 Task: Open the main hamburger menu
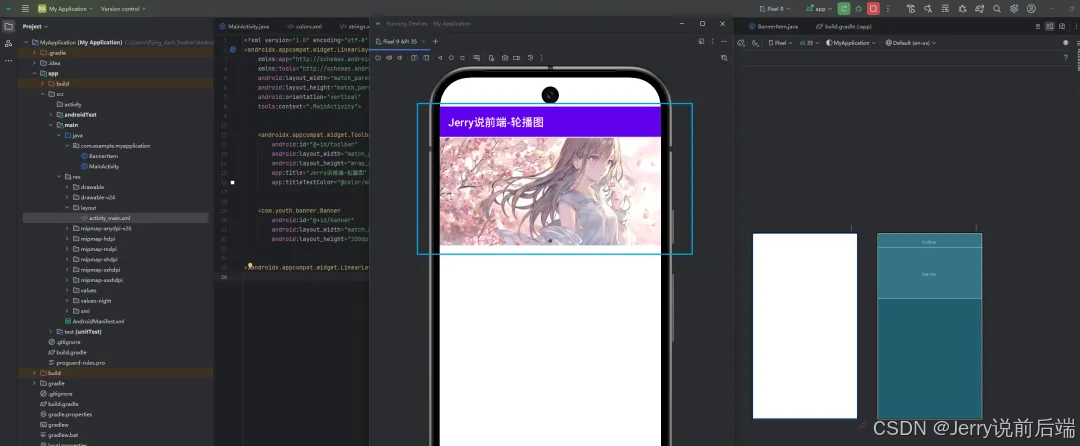pyautogui.click(x=25, y=9)
